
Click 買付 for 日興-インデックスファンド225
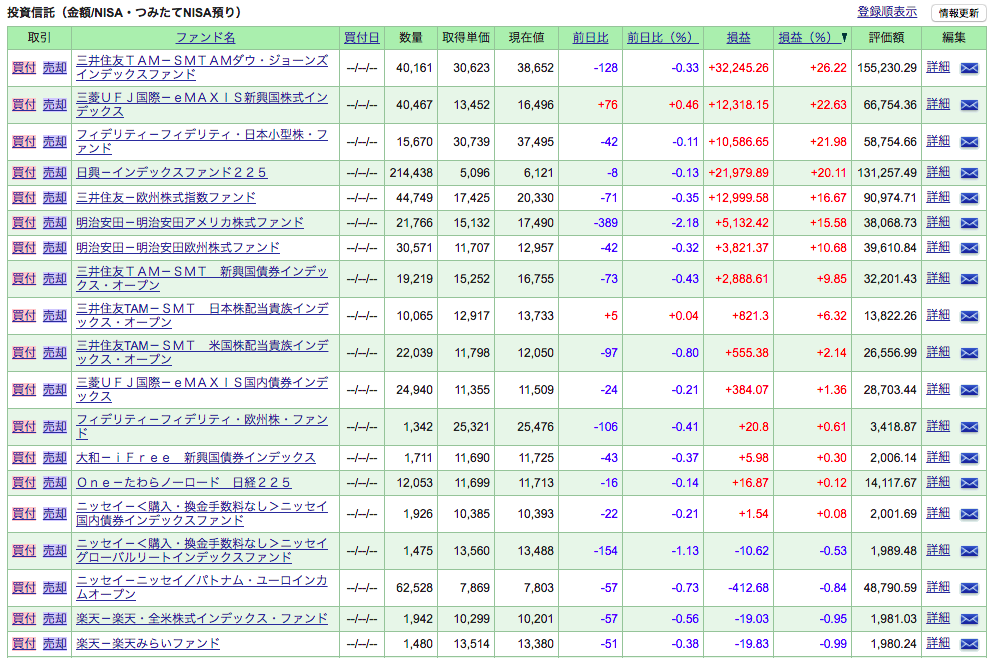click(x=24, y=173)
